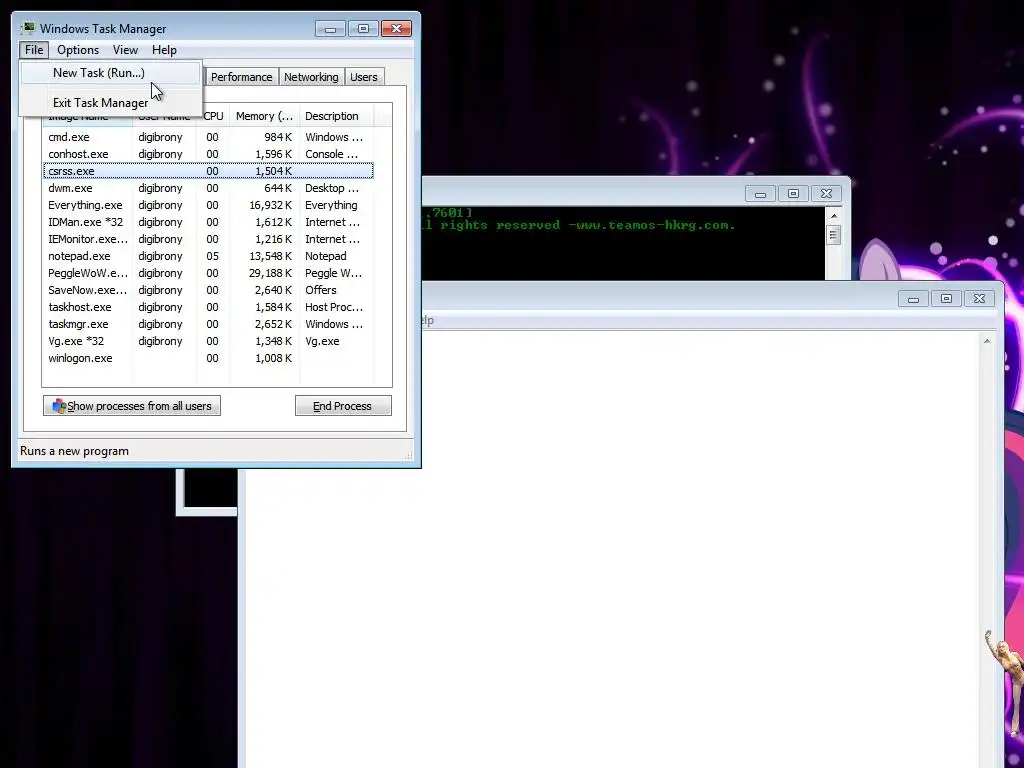Sort by Description column header
Viewport: 1024px width, 768px height.
(336, 116)
